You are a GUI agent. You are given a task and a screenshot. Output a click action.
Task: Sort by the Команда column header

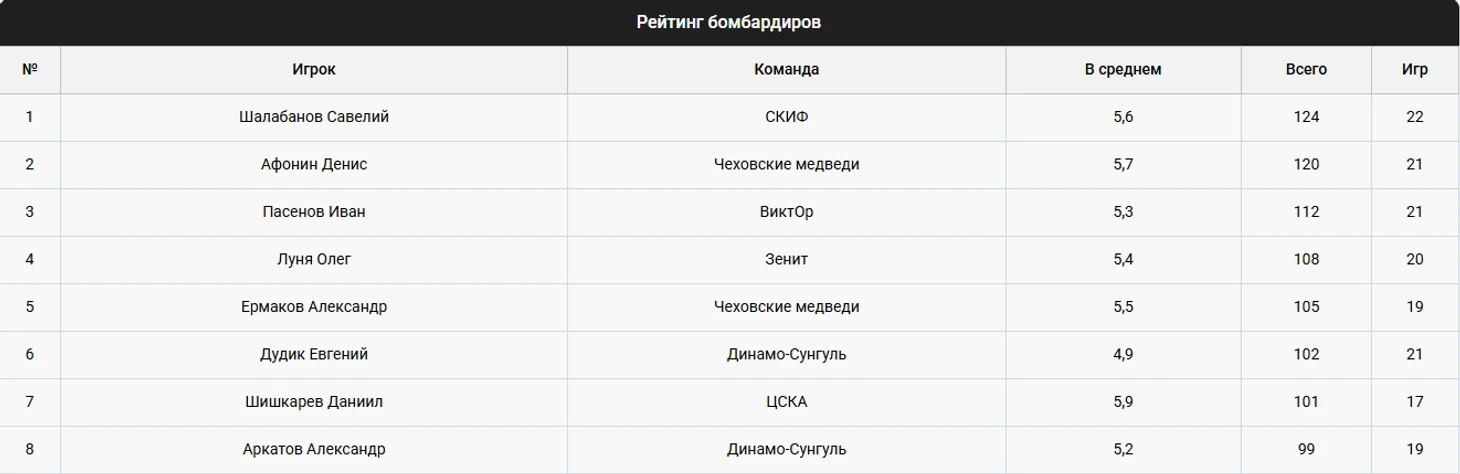786,70
